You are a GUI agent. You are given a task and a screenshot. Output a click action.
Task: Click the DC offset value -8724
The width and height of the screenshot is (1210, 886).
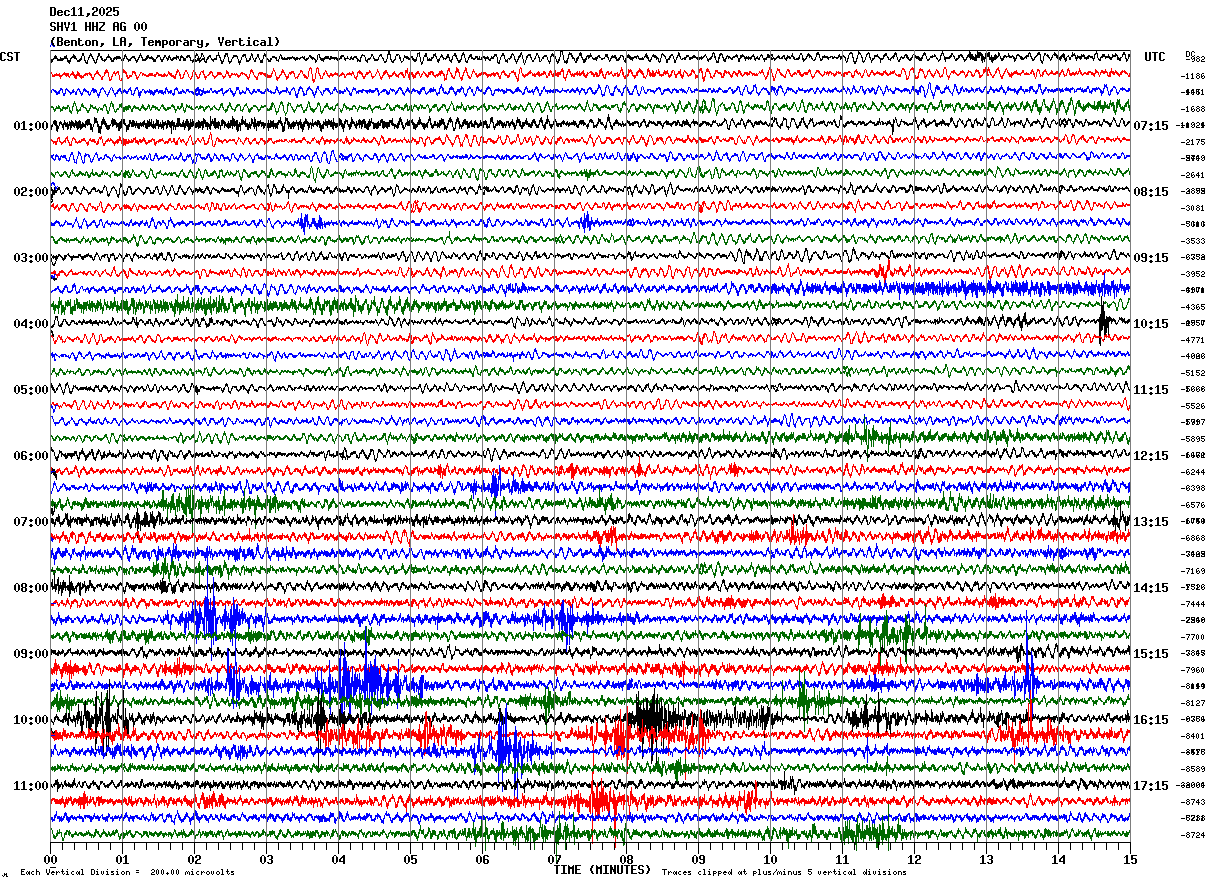pyautogui.click(x=1194, y=835)
